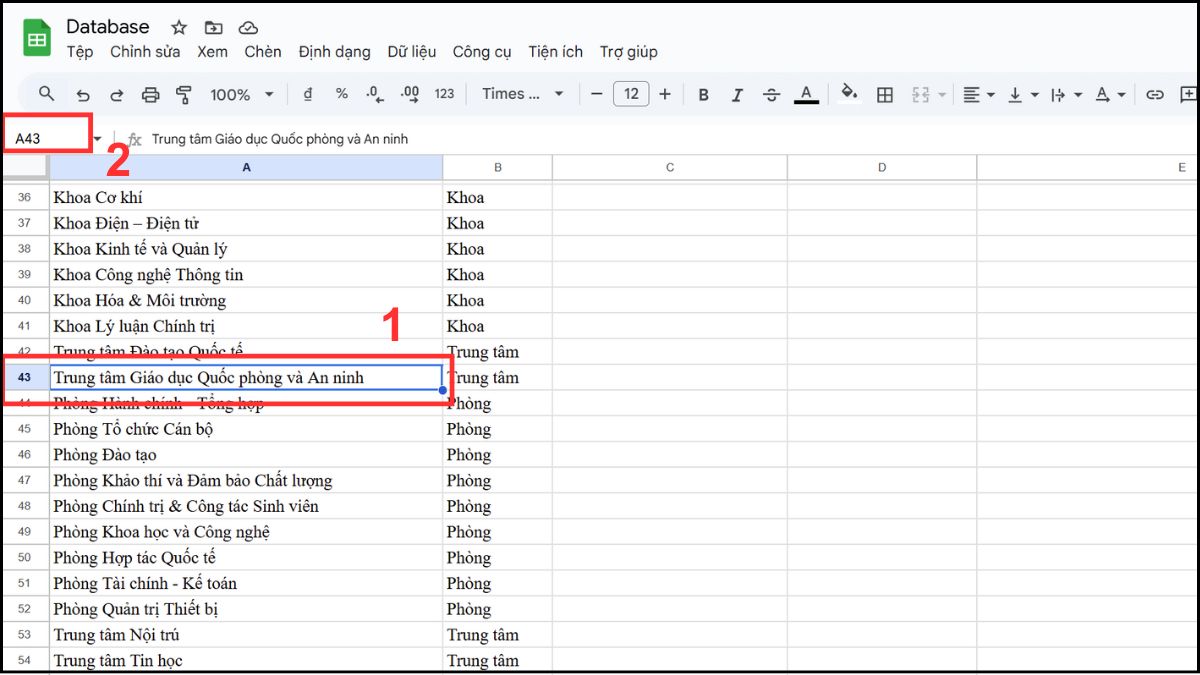Screen dimensions: 1200x675
Task: Open the Định dạng menu
Action: [x=334, y=52]
